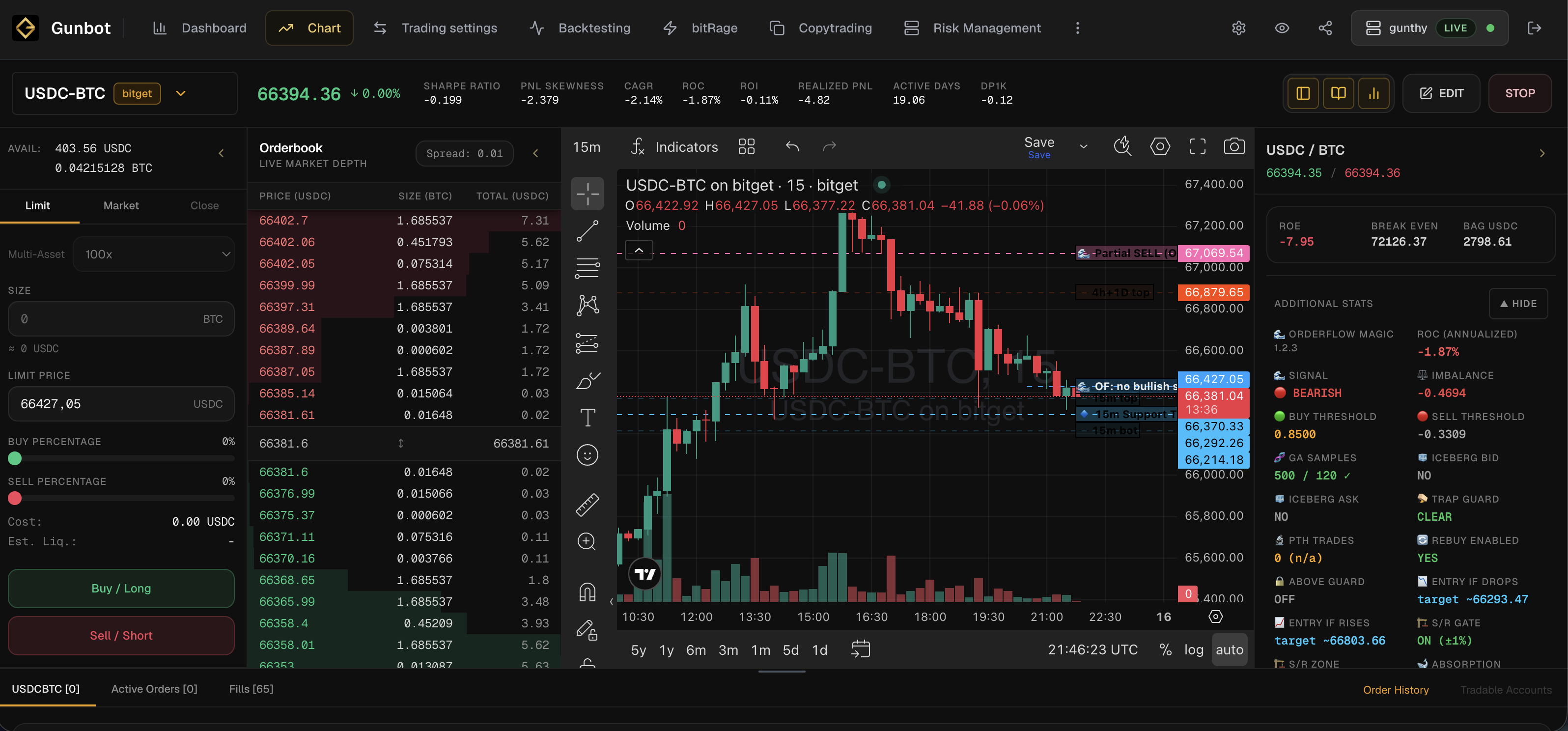Open the Dashboard page
This screenshot has height=731, width=1568.
click(x=199, y=28)
